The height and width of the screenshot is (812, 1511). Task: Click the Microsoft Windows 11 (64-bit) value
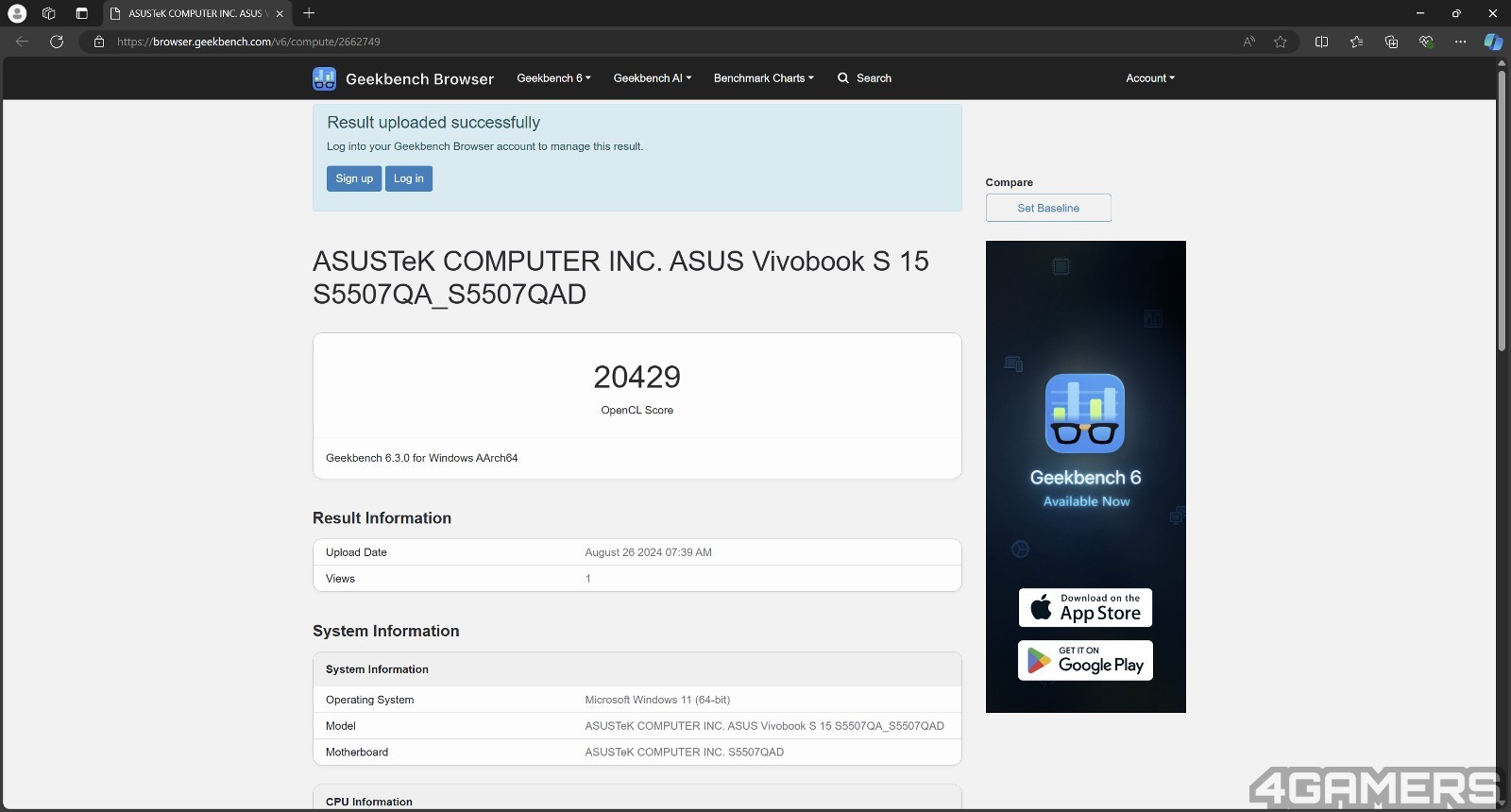[x=657, y=700]
